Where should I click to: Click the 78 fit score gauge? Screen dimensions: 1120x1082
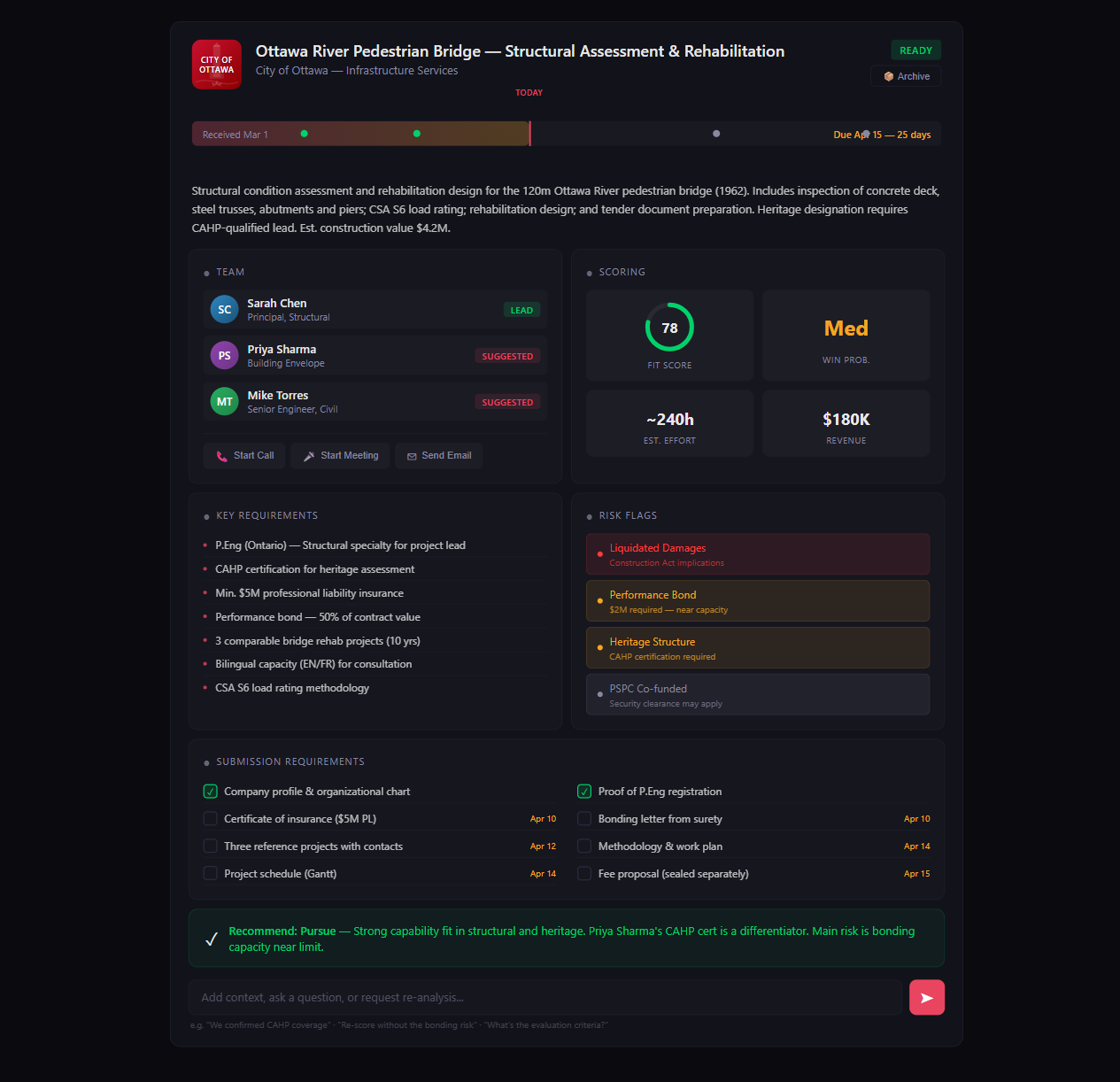(x=669, y=328)
